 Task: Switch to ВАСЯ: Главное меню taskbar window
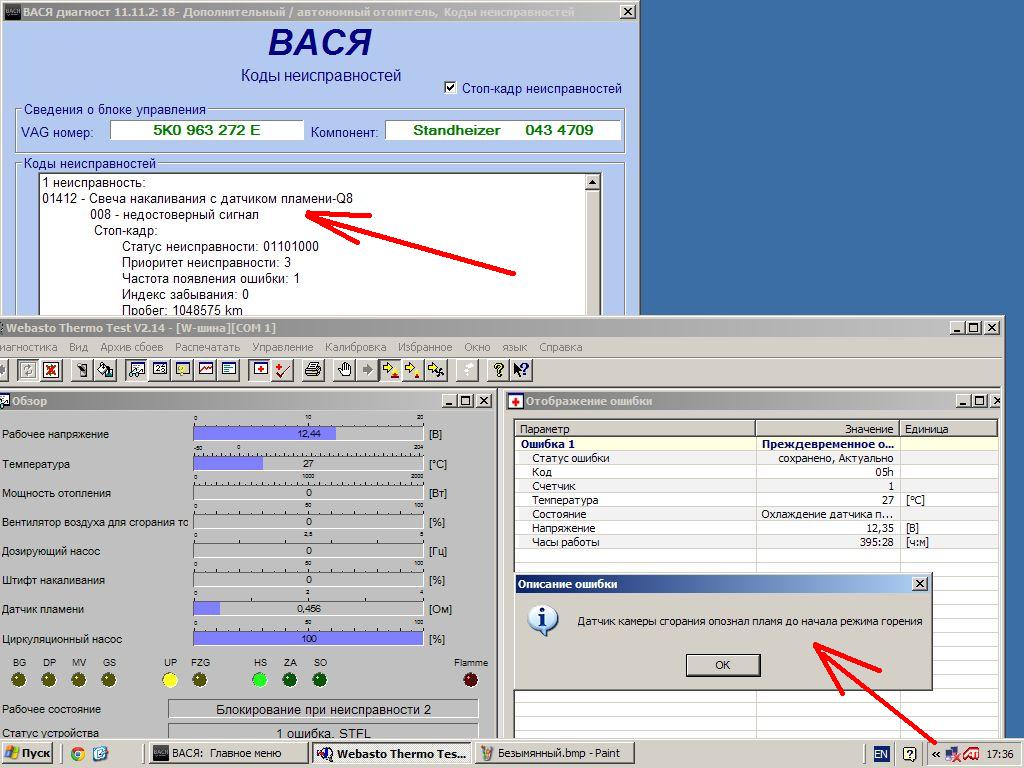click(227, 754)
